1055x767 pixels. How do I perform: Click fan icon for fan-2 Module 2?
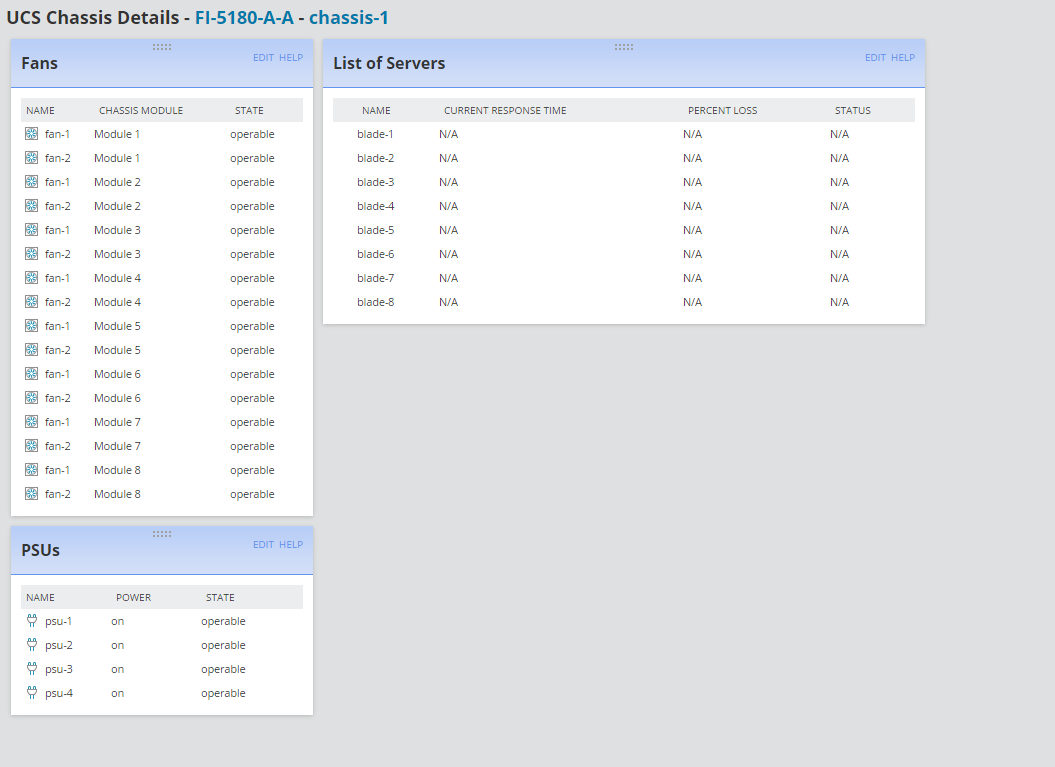pos(32,206)
